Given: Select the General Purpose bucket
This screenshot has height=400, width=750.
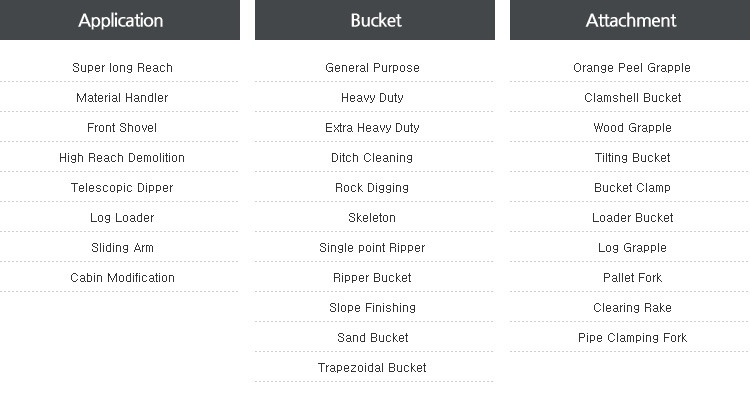Looking at the screenshot, I should 372,67.
